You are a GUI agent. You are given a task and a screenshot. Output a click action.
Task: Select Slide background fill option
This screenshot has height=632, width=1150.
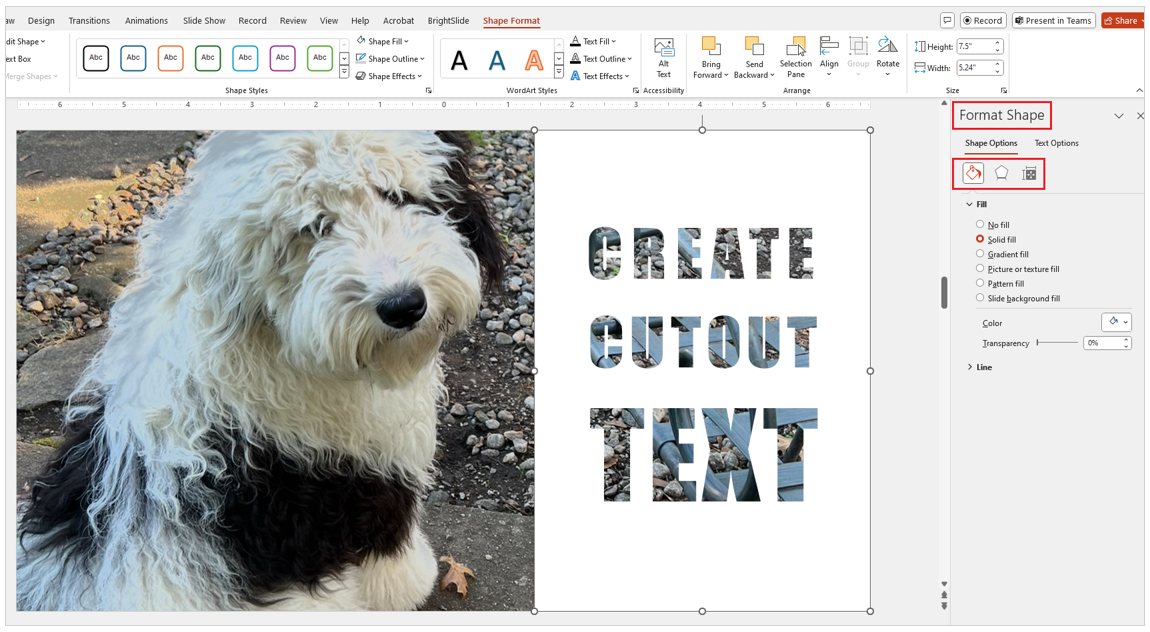coord(1018,298)
